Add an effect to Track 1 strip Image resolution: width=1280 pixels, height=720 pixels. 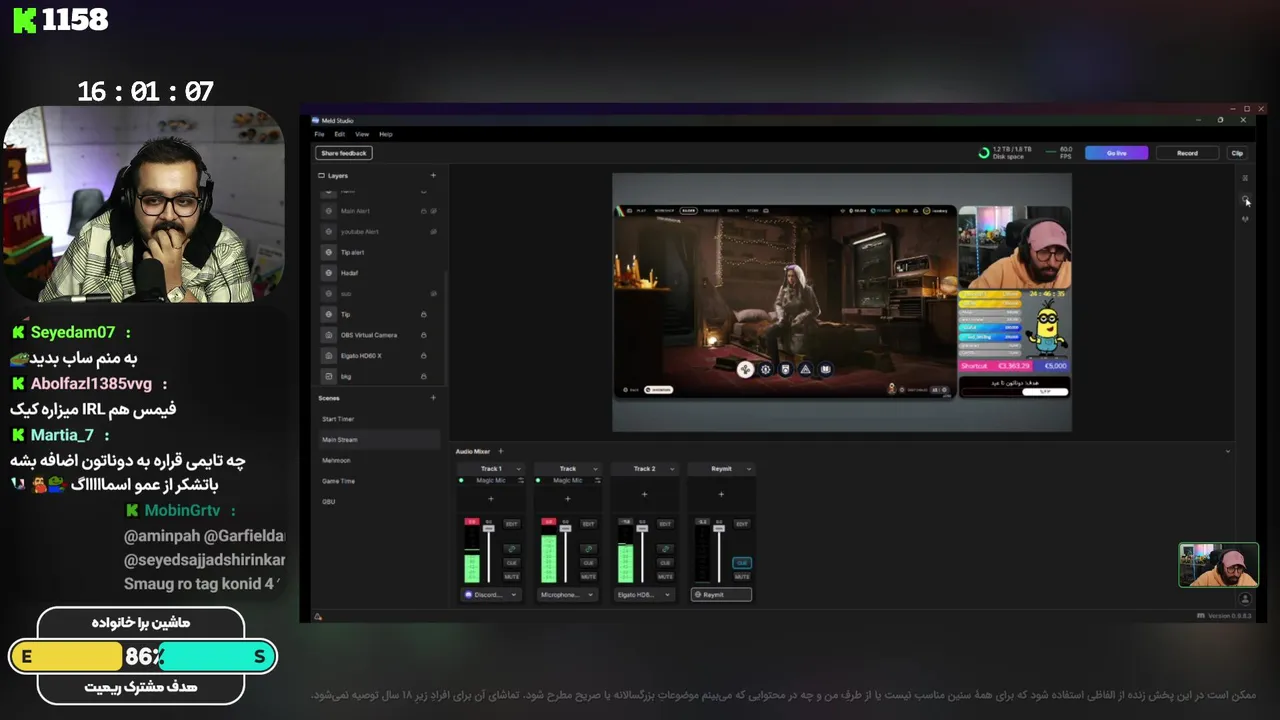coord(491,498)
